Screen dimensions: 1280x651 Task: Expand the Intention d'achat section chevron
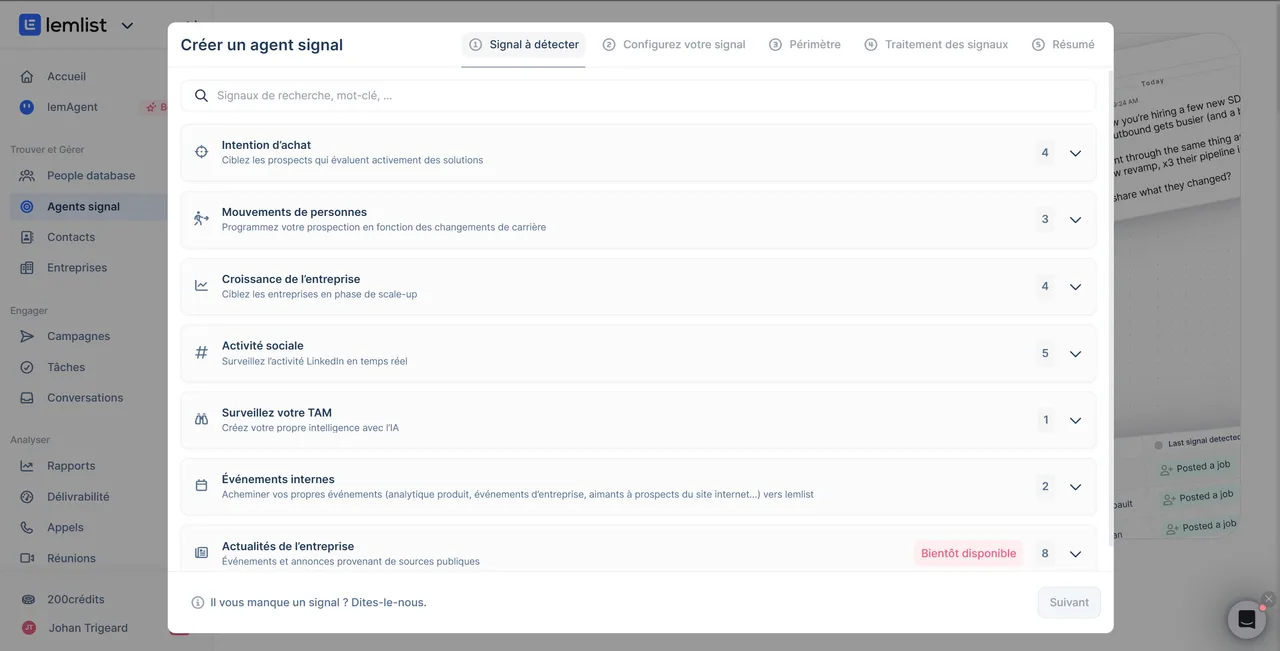1075,153
